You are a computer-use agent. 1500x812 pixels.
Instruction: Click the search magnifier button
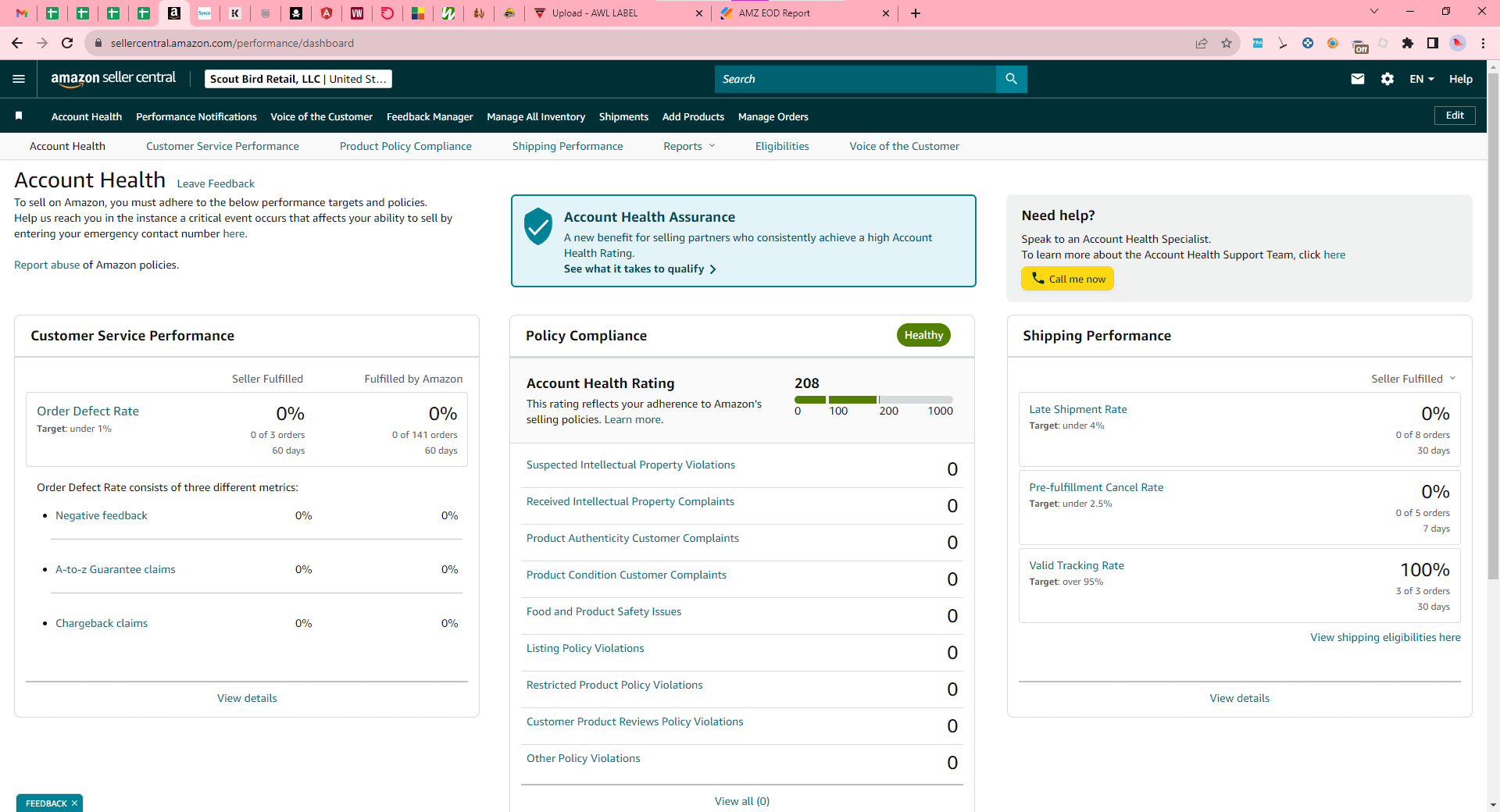coord(1011,79)
